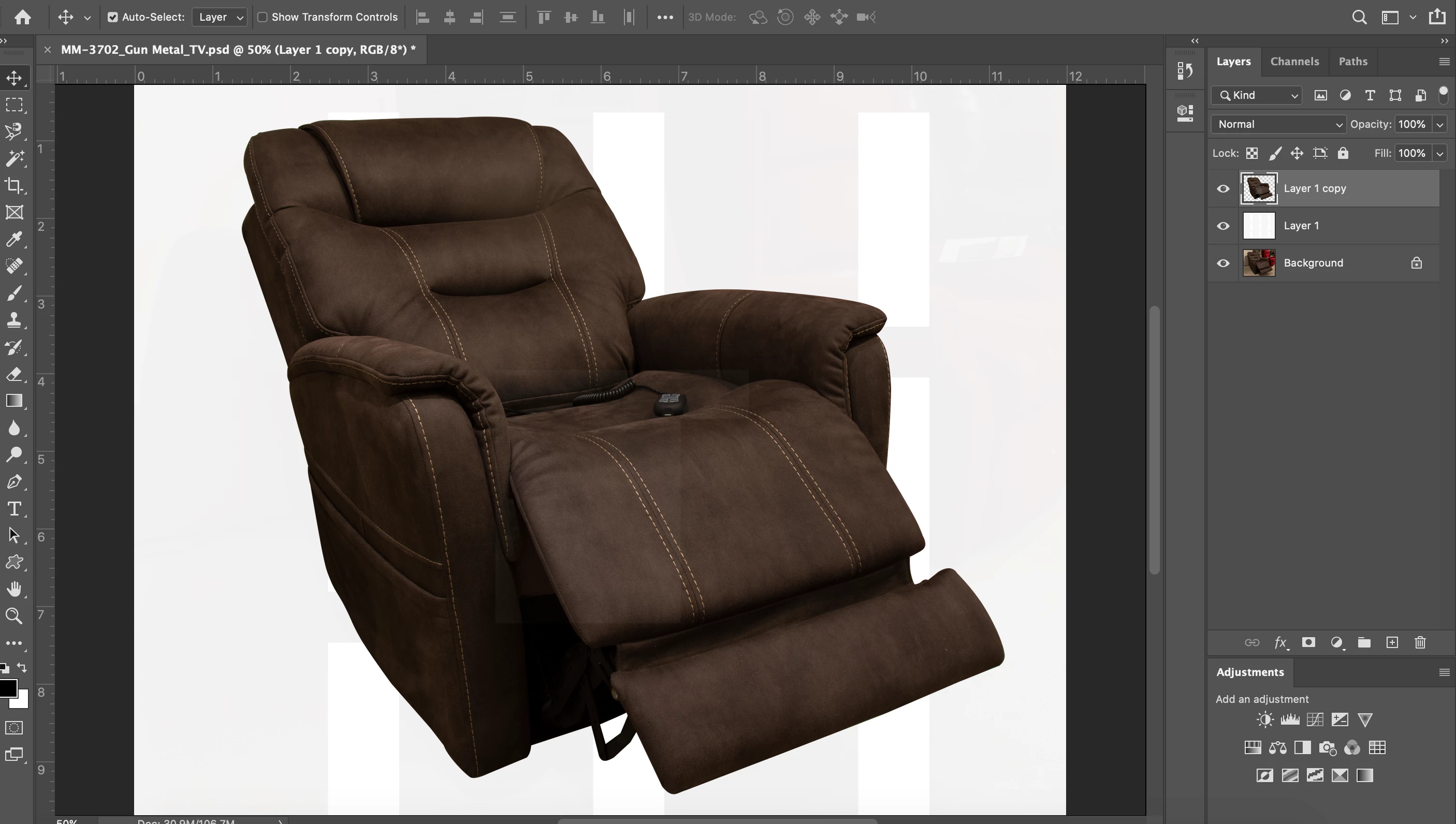The image size is (1456, 824).
Task: Select the Eraser tool
Action: tap(14, 374)
